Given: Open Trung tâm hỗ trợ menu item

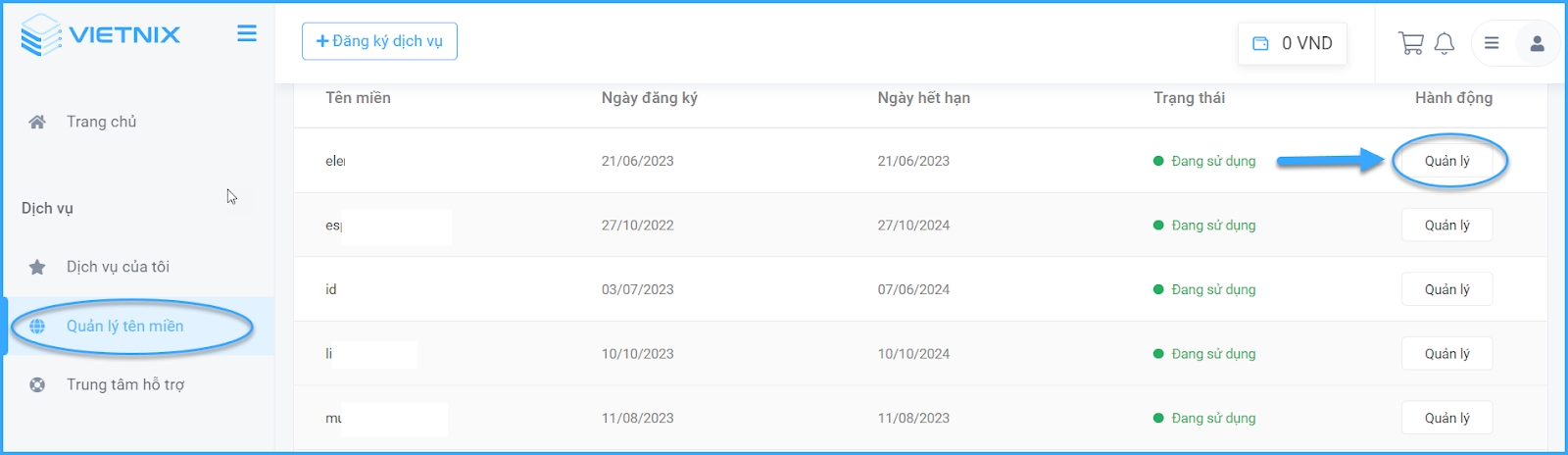Looking at the screenshot, I should pyautogui.click(x=124, y=384).
